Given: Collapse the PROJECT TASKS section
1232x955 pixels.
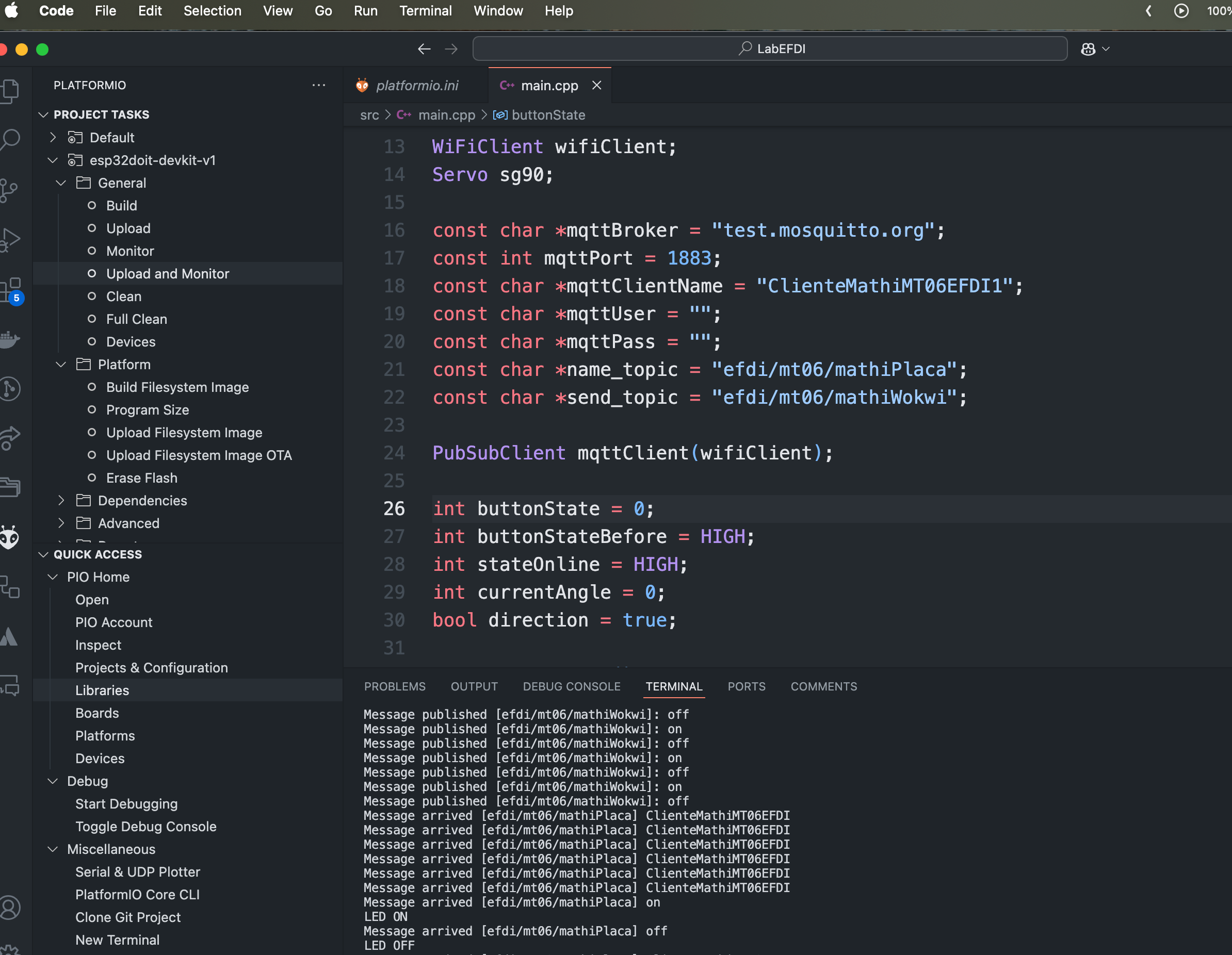Looking at the screenshot, I should click(x=43, y=114).
